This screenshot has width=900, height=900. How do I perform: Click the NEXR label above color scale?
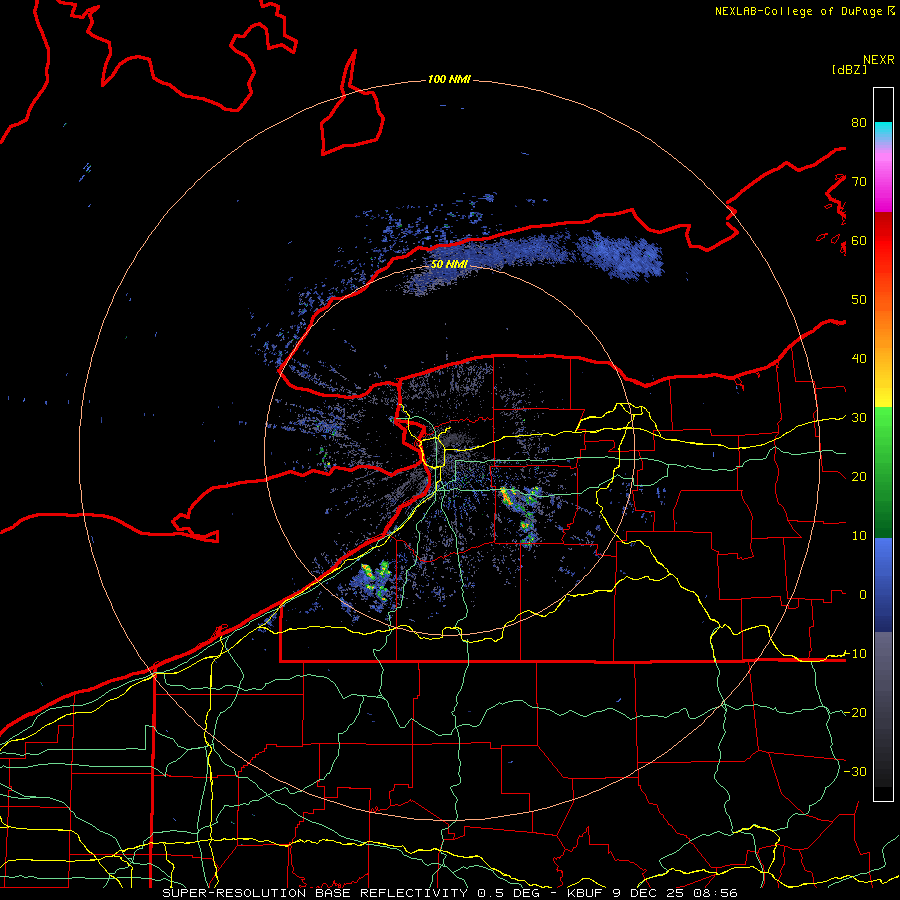(x=878, y=60)
